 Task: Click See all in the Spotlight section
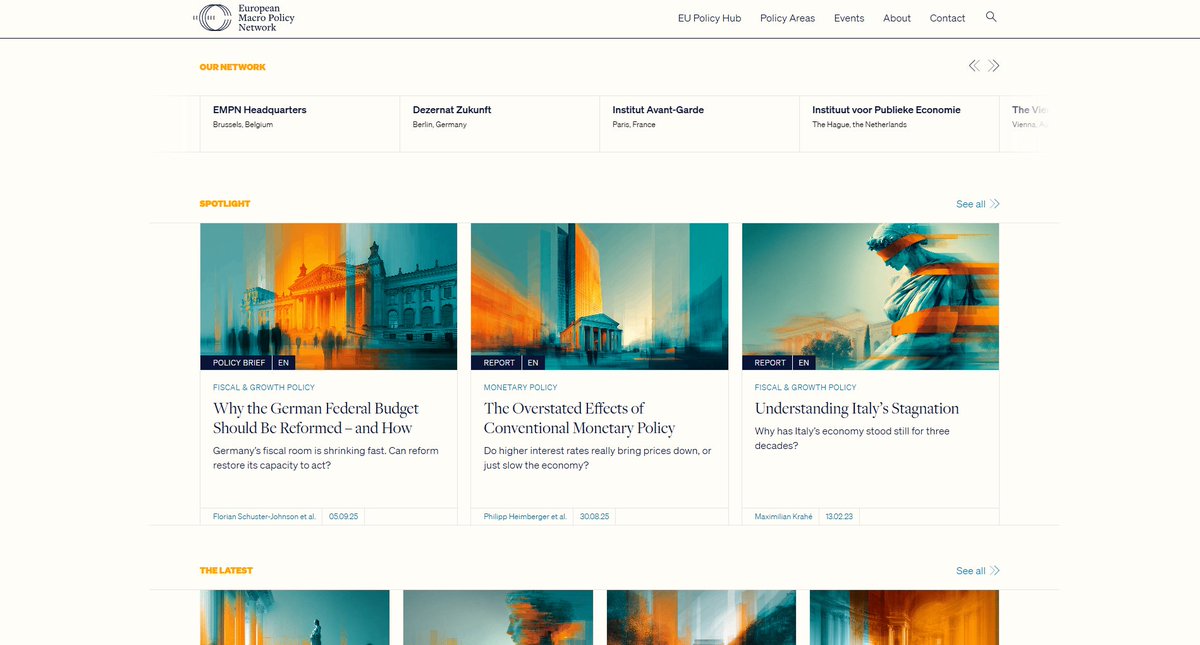978,204
